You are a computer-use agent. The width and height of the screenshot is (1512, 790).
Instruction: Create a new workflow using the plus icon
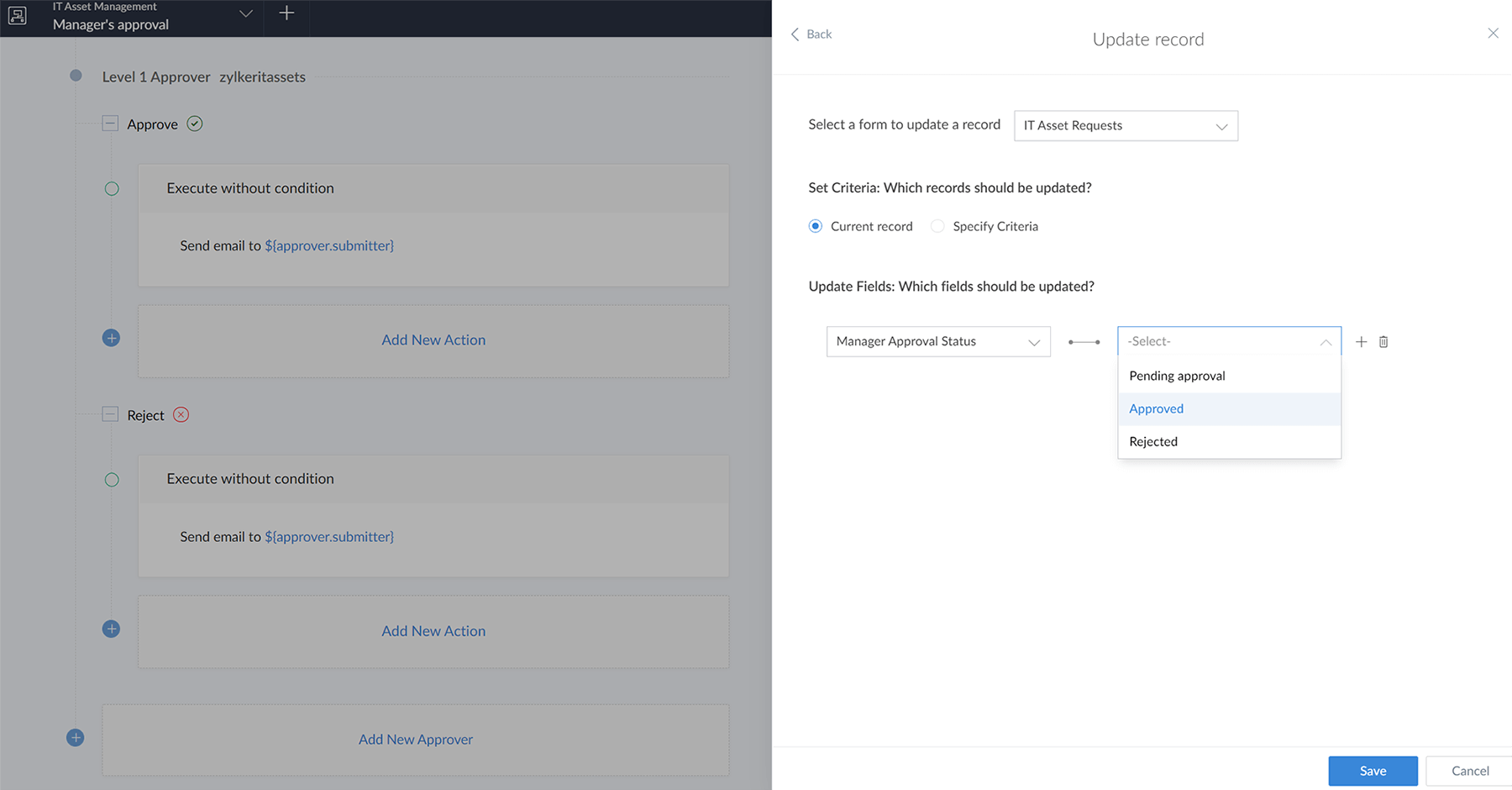point(286,13)
